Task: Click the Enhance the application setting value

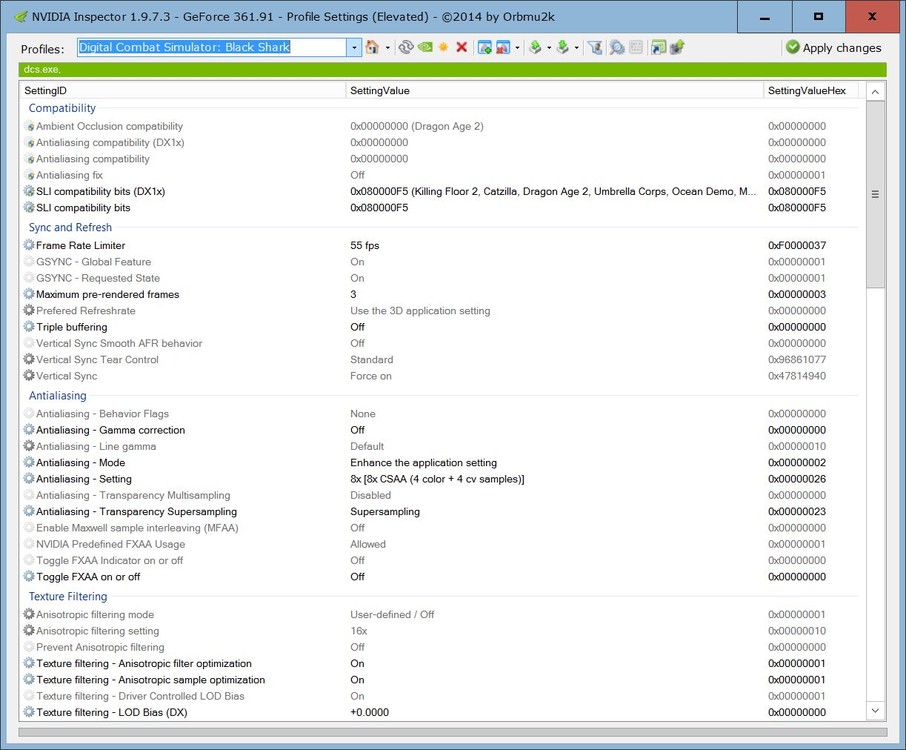Action: 424,462
